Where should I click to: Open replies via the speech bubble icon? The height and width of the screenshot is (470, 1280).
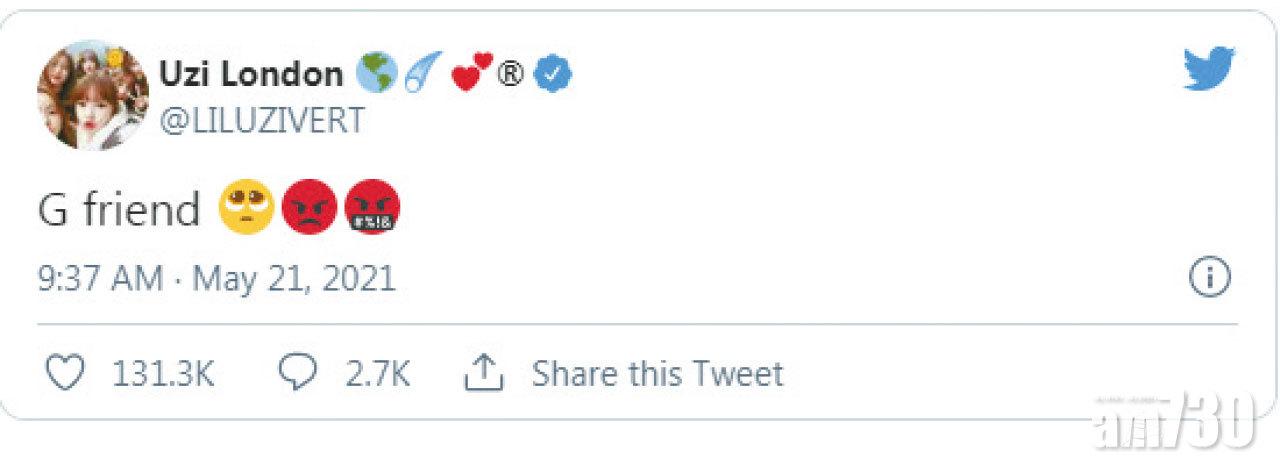click(298, 374)
